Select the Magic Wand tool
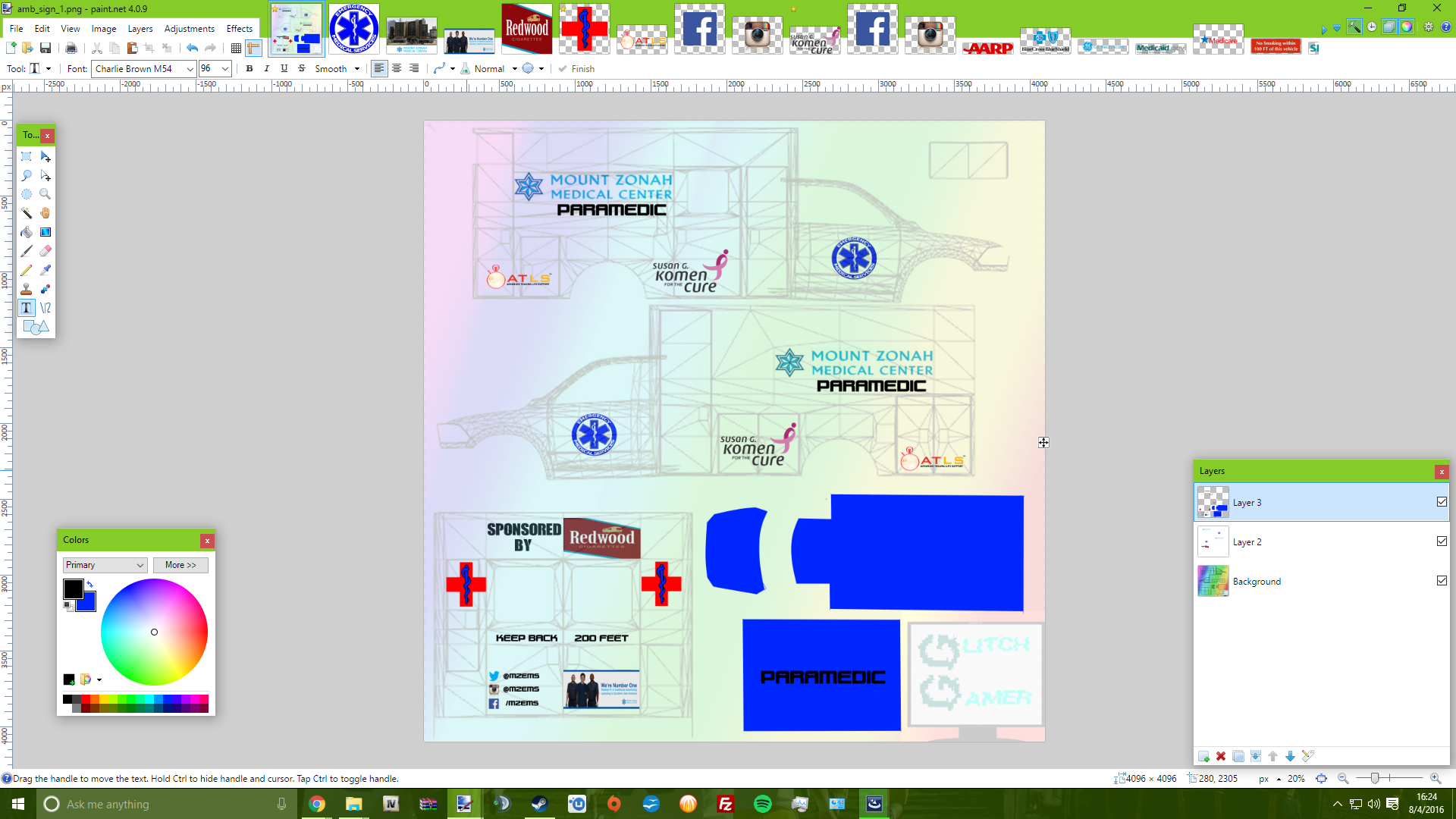 pos(27,213)
